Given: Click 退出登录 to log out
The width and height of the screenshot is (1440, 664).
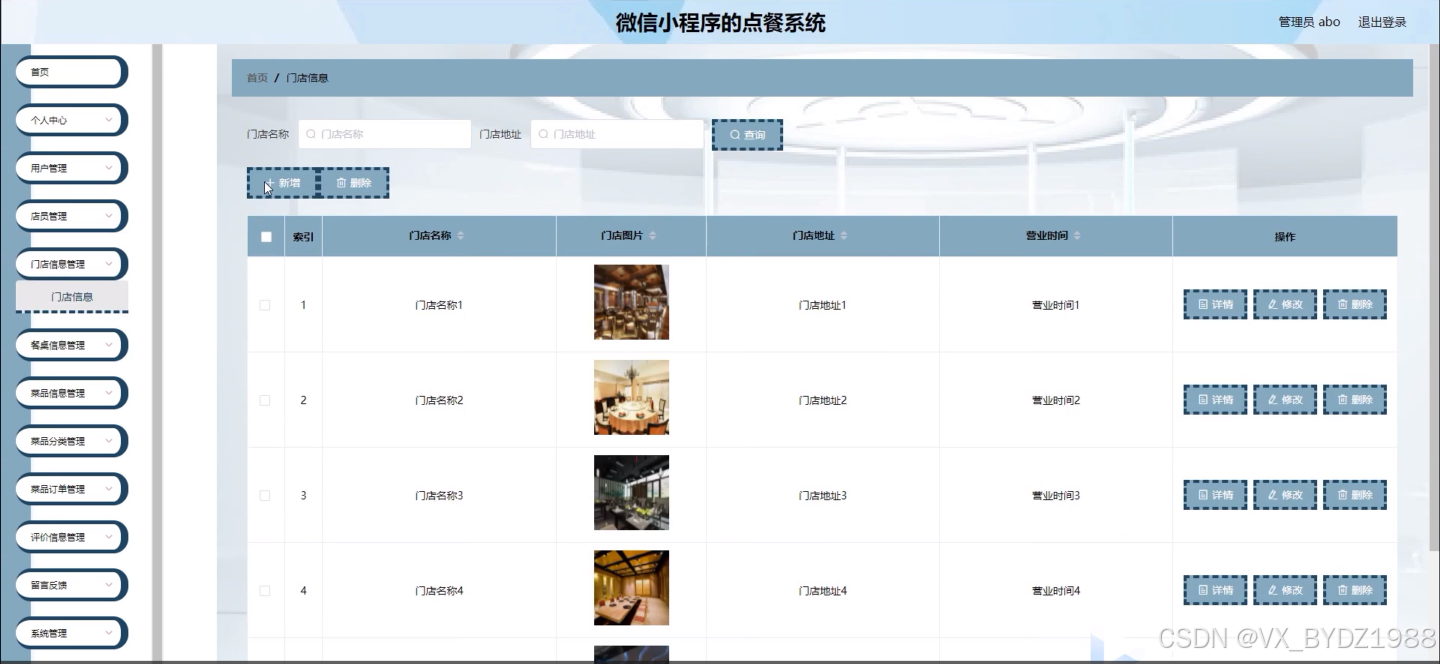Looking at the screenshot, I should pyautogui.click(x=1382, y=22).
